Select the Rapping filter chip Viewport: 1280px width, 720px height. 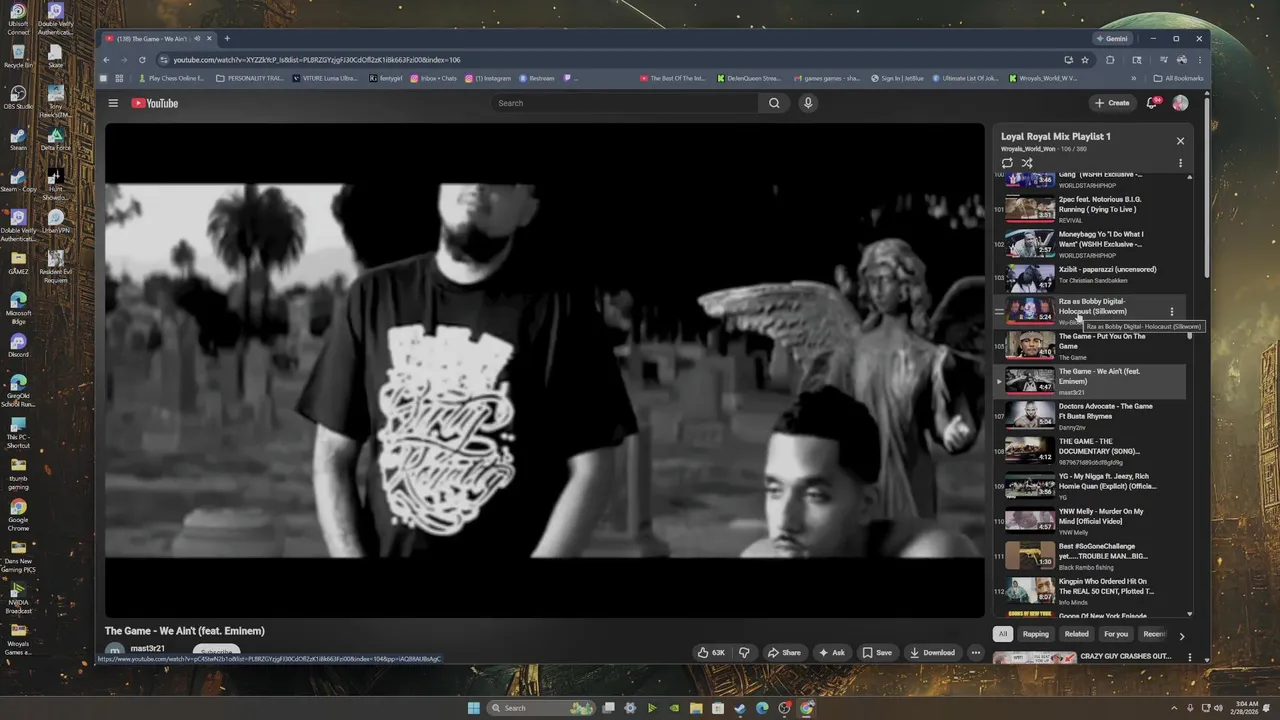[x=1036, y=634]
